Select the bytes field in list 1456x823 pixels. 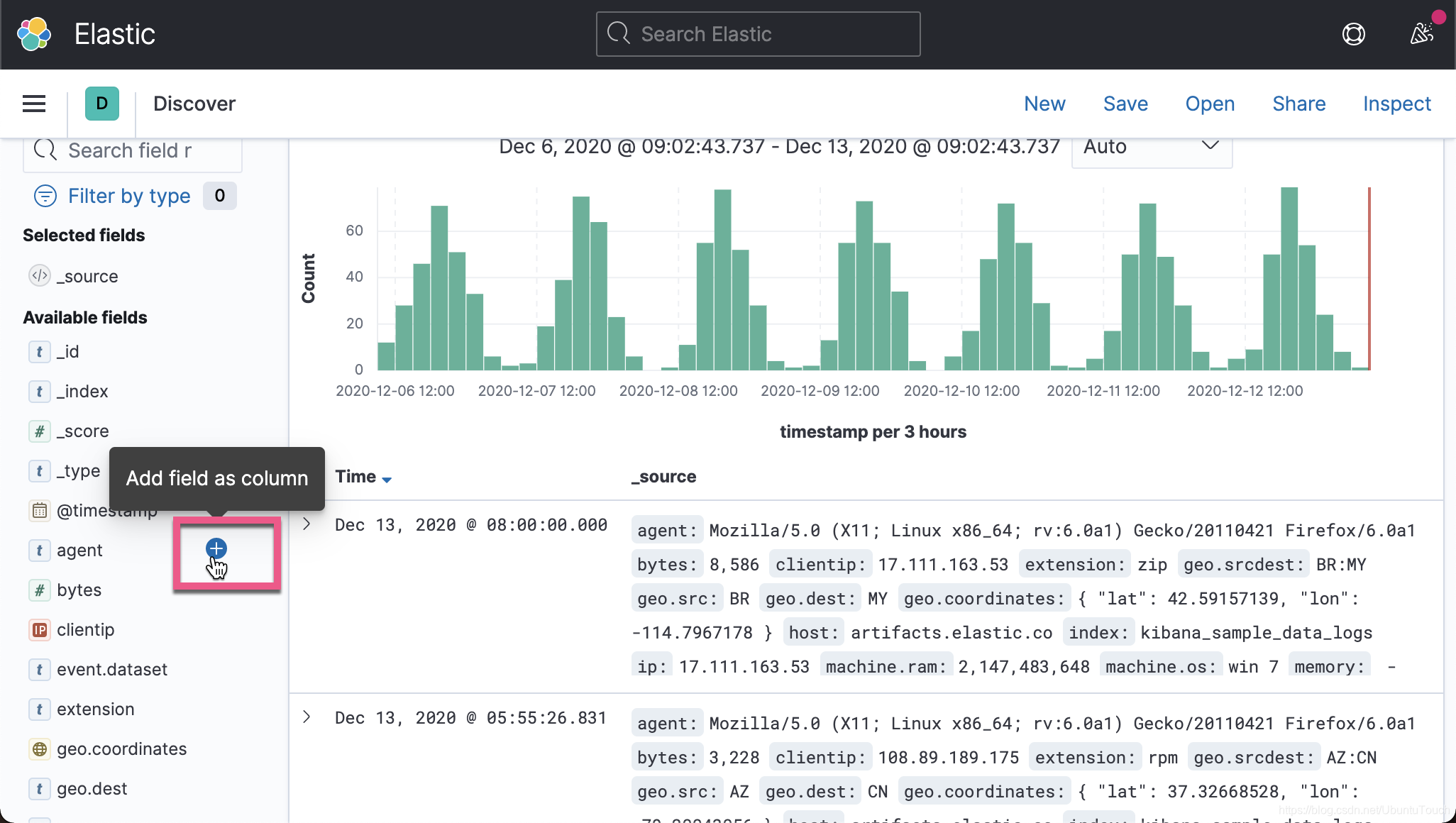click(79, 590)
